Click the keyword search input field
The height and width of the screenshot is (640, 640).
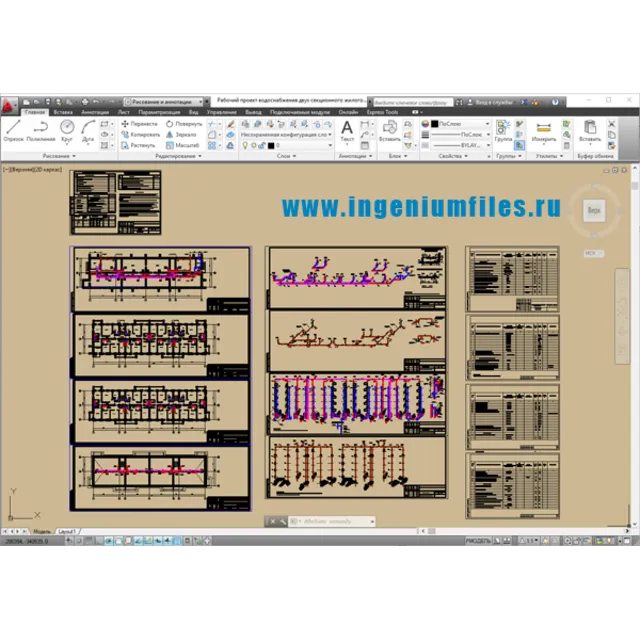tap(413, 102)
